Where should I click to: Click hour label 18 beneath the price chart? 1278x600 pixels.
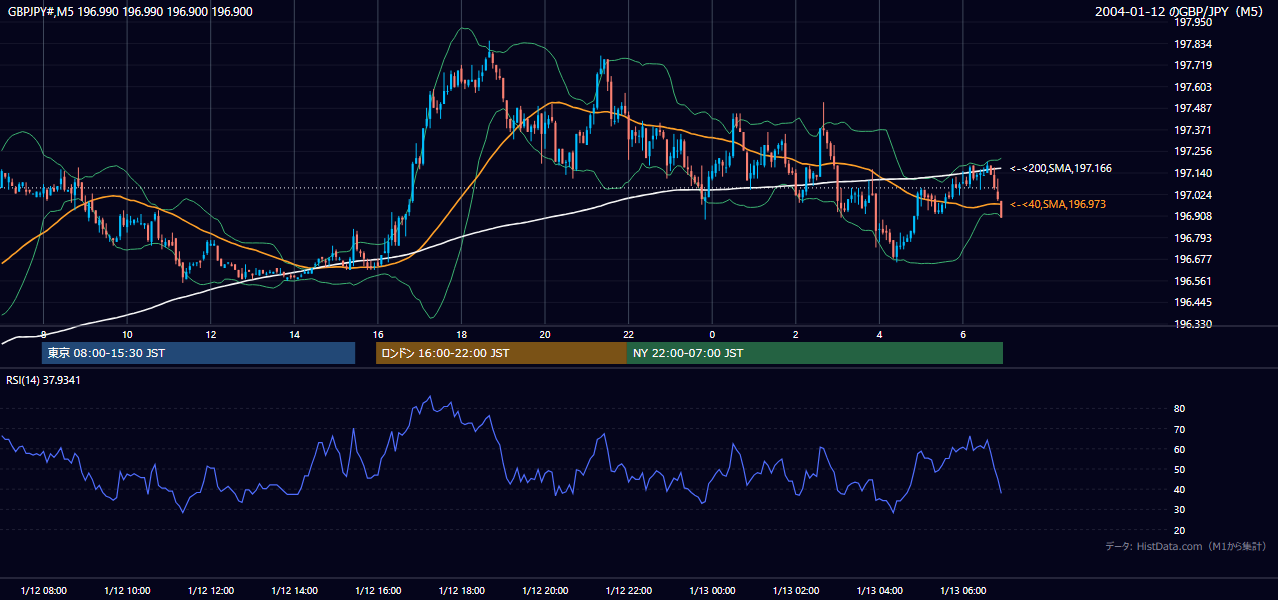click(461, 334)
